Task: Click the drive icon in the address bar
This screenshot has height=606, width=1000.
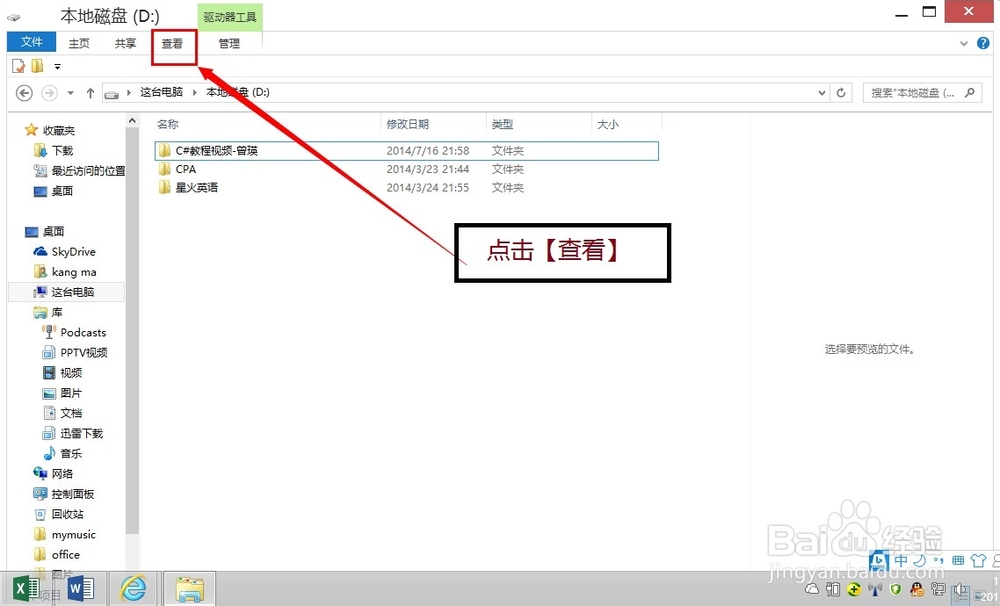Action: (x=112, y=94)
